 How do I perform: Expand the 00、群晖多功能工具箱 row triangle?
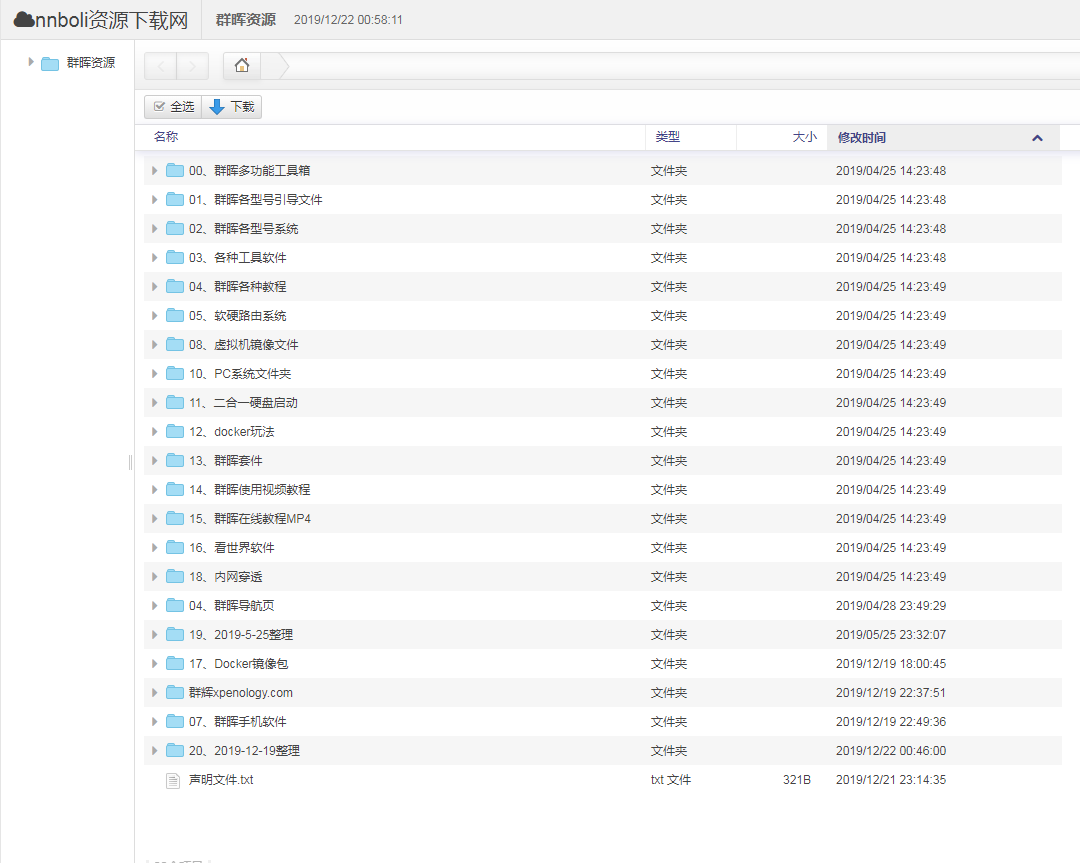tap(154, 170)
